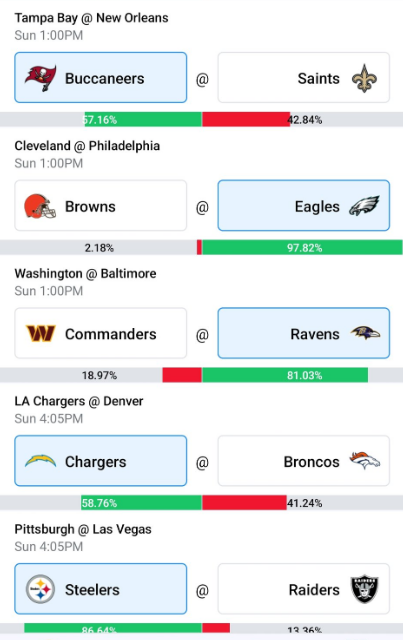Click the Broncos horse logo

[x=365, y=460]
